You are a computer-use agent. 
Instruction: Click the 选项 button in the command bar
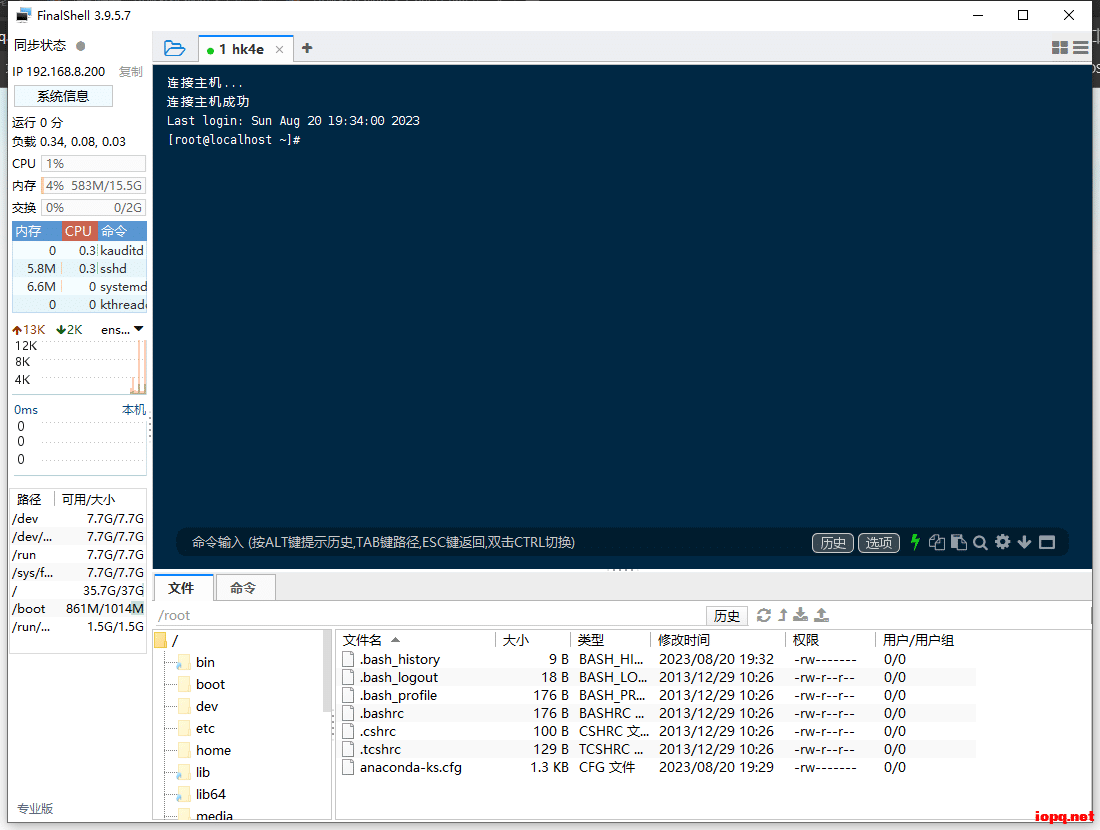point(878,543)
